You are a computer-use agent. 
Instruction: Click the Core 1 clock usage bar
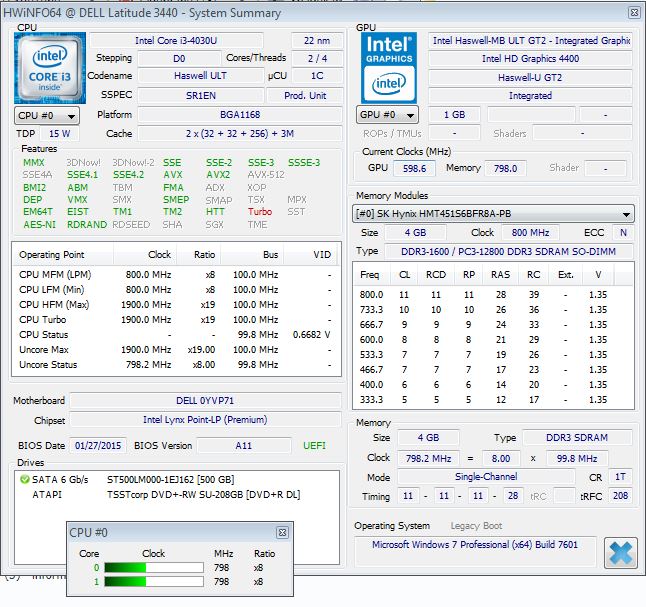point(154,582)
